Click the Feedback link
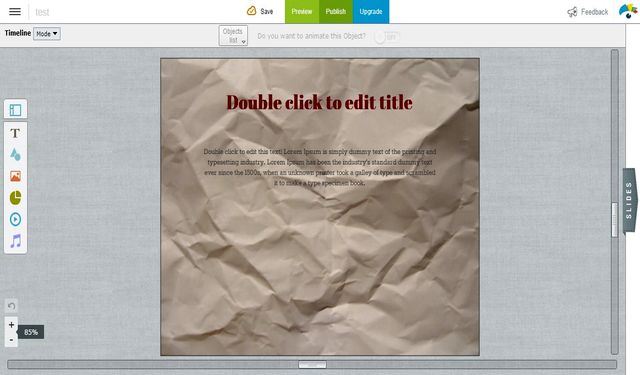 tap(594, 12)
